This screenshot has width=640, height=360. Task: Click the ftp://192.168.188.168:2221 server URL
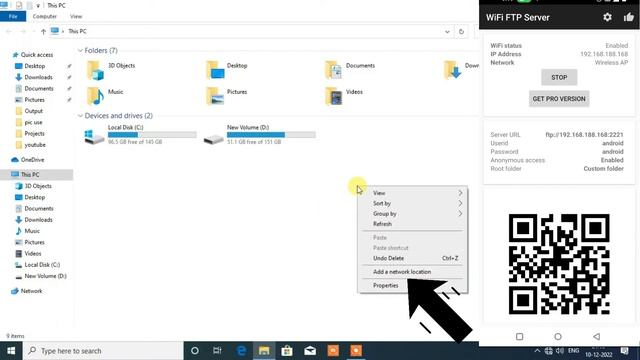coord(584,135)
